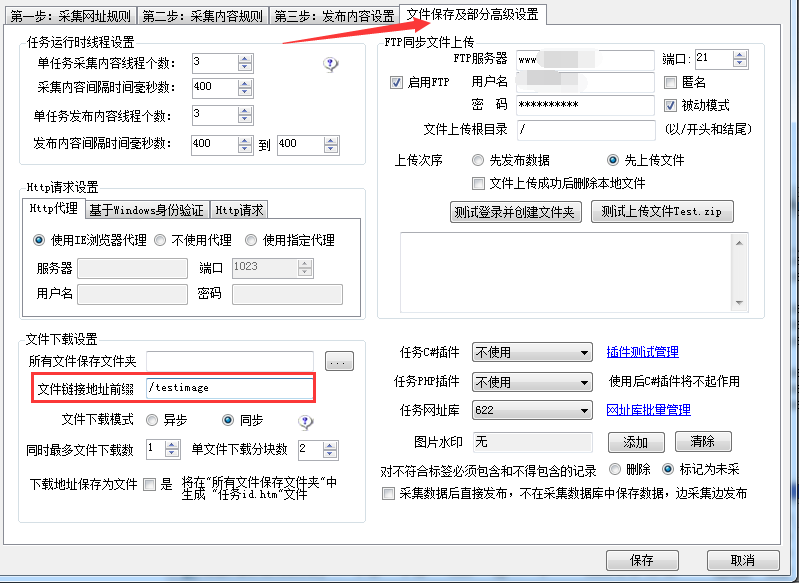Open the 插件测试管理 link
Screen dimensions: 799x583
click(x=643, y=352)
